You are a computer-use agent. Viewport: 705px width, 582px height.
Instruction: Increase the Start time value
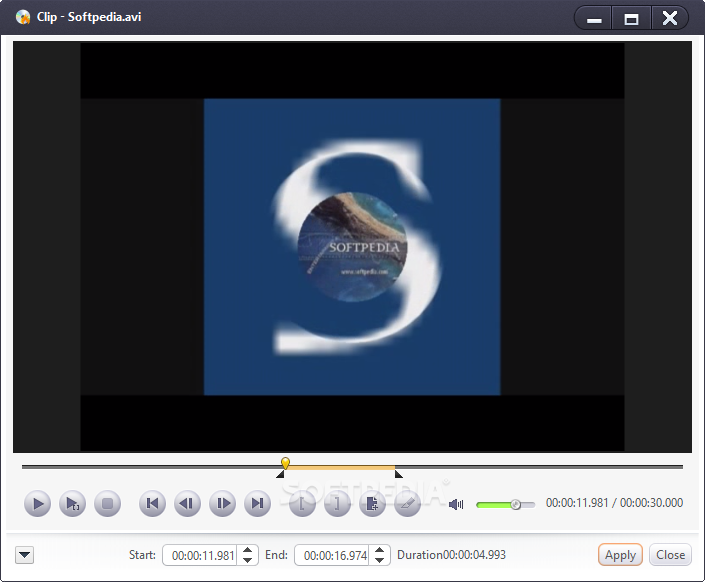coord(247,550)
